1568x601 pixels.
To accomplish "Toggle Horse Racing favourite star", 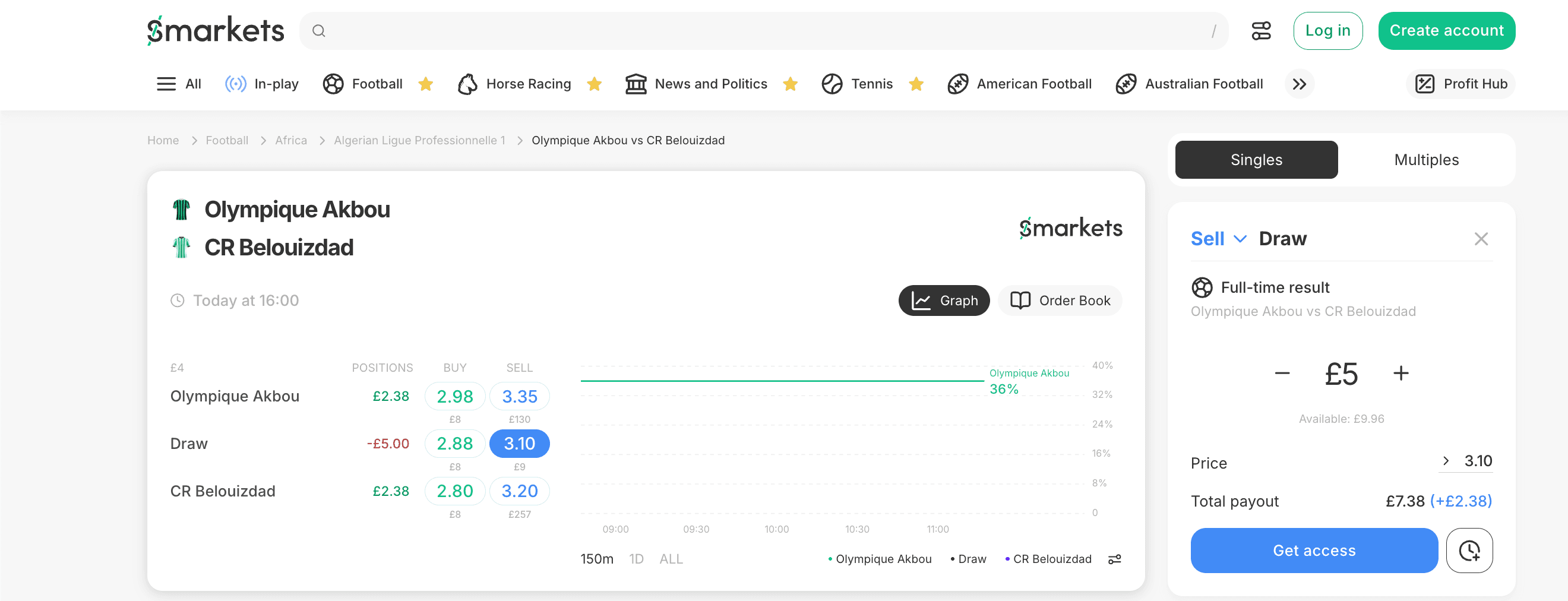I will pyautogui.click(x=595, y=84).
